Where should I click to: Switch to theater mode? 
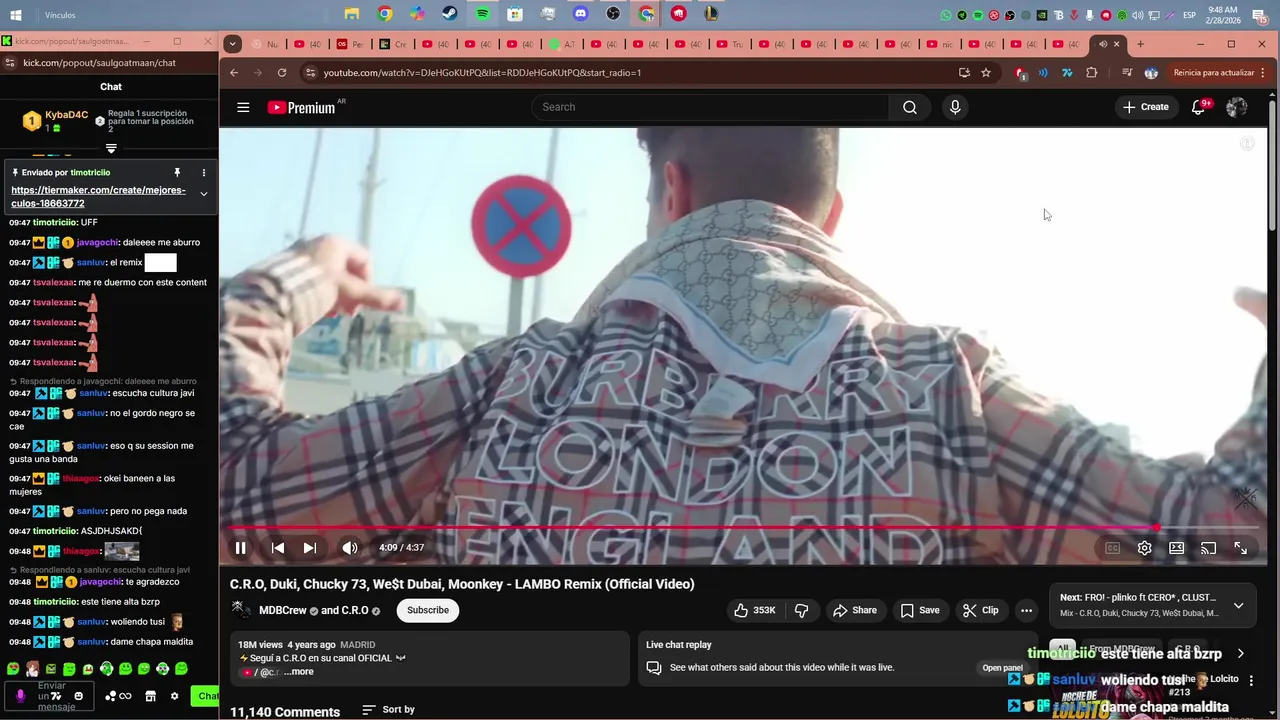click(x=1176, y=548)
